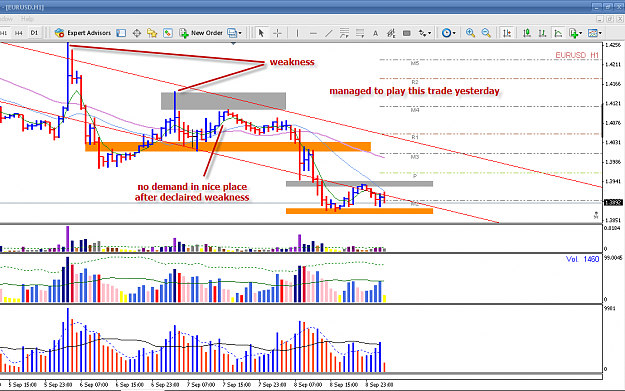The image size is (625, 391).
Task: Minimize the chart child window
Action: 600,19
